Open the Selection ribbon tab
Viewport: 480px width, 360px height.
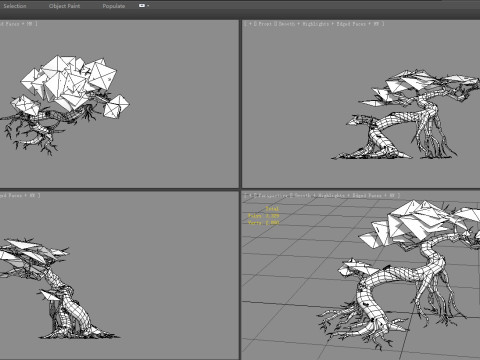[15, 6]
